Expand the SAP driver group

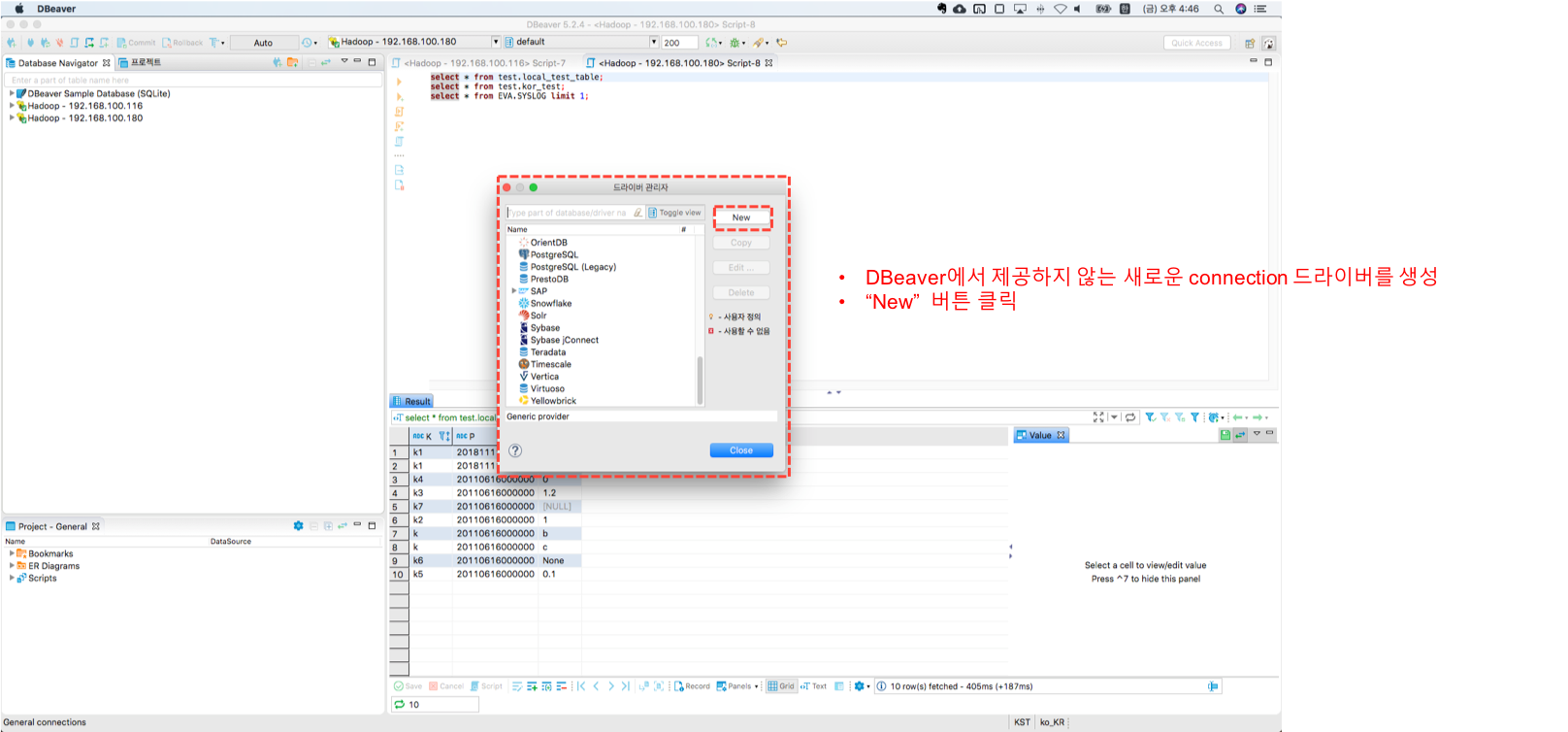pos(514,291)
